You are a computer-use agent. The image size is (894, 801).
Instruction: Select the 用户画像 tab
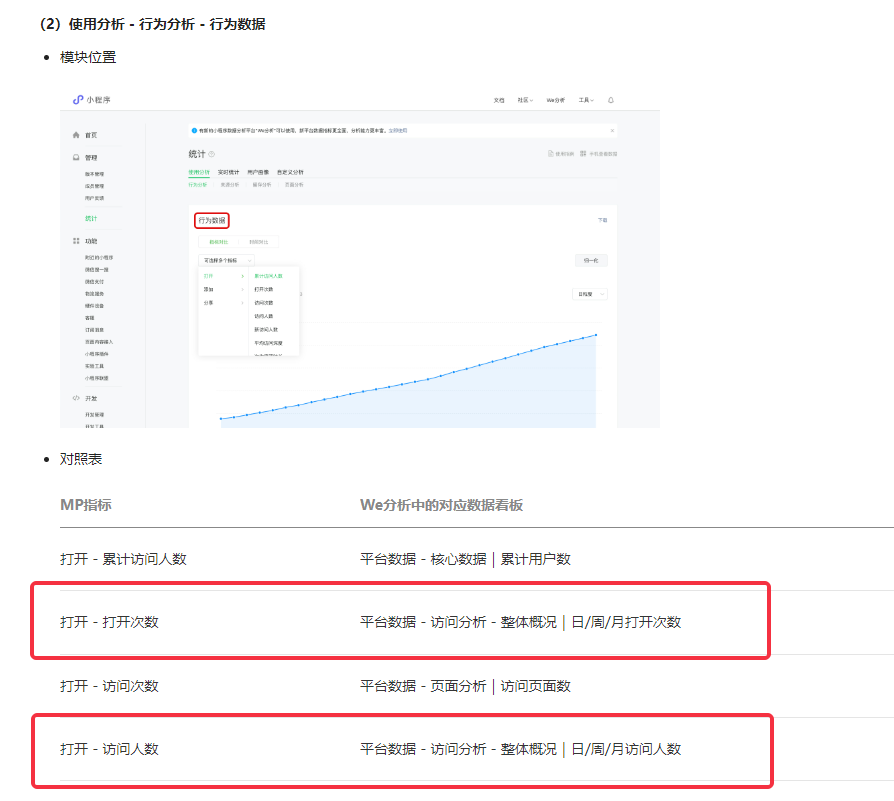258,172
